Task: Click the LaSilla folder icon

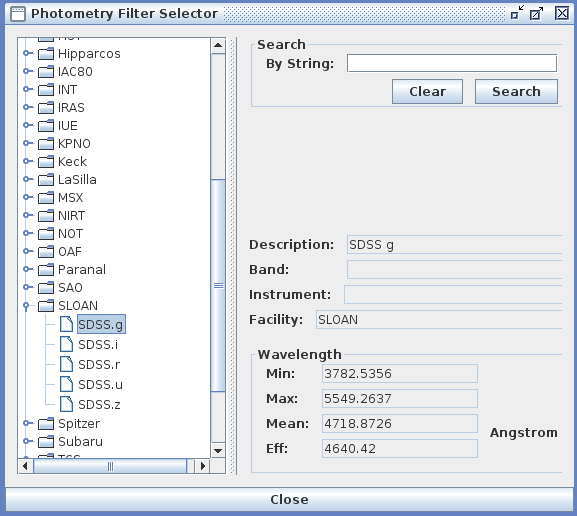Action: tap(46, 180)
